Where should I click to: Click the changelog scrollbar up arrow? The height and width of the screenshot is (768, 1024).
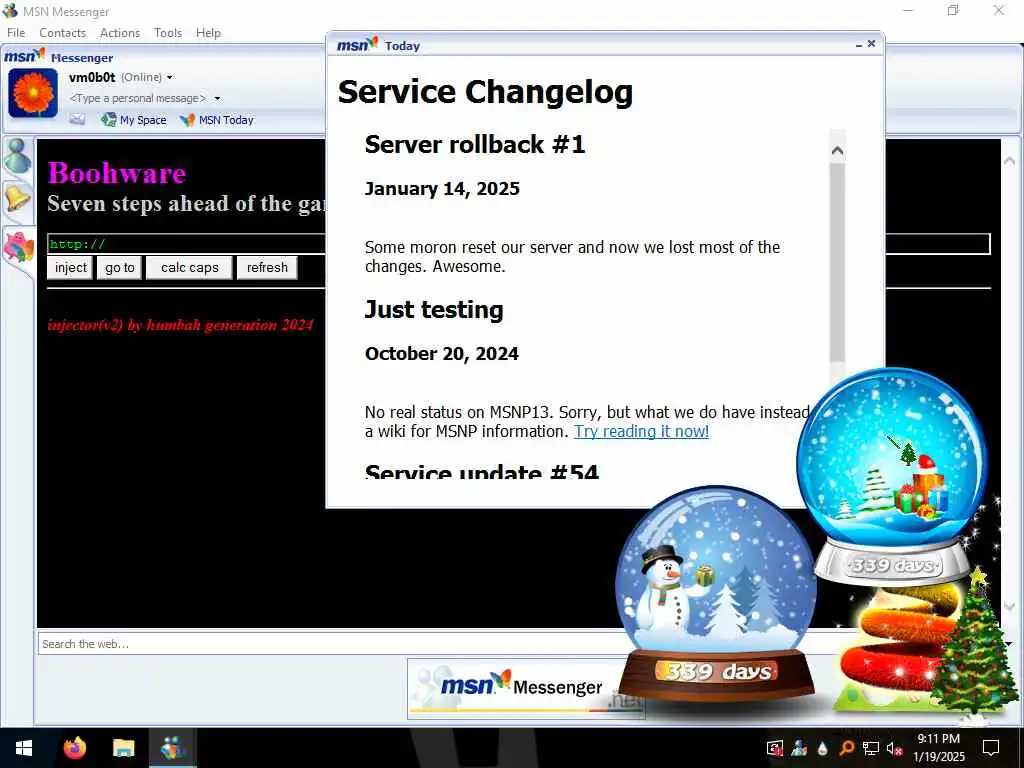point(837,151)
